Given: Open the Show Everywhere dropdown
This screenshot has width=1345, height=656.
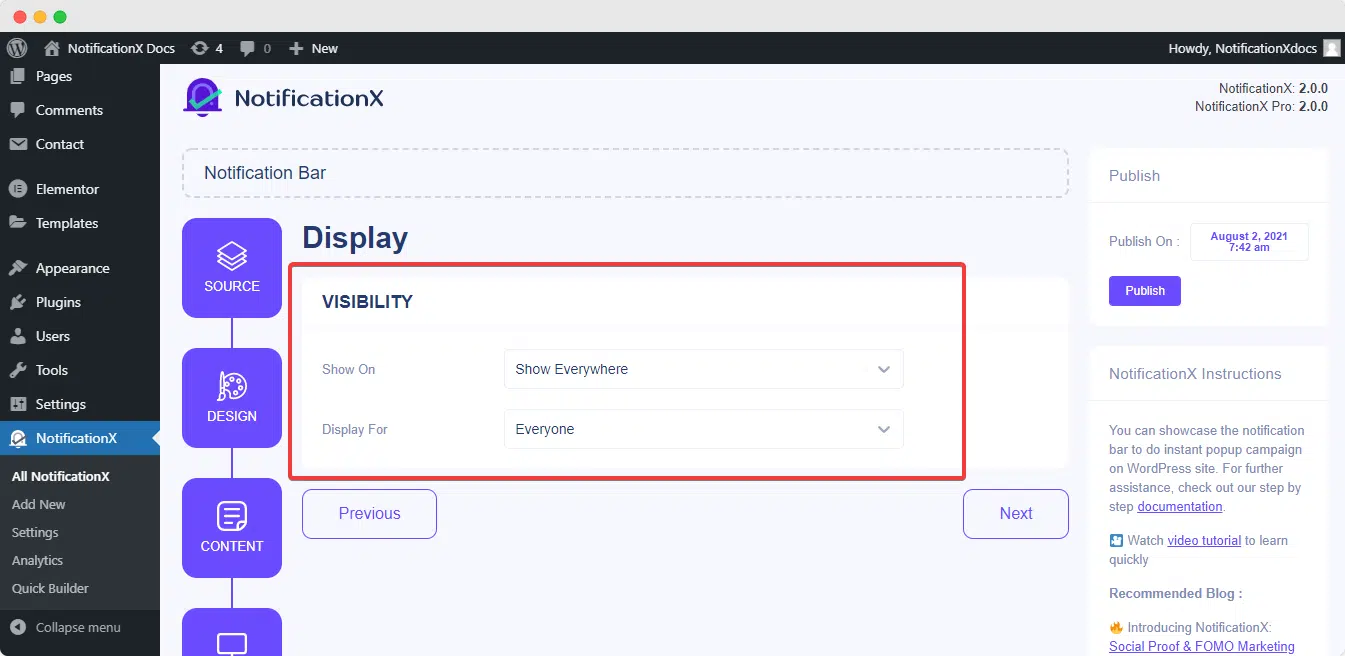Looking at the screenshot, I should coord(704,369).
